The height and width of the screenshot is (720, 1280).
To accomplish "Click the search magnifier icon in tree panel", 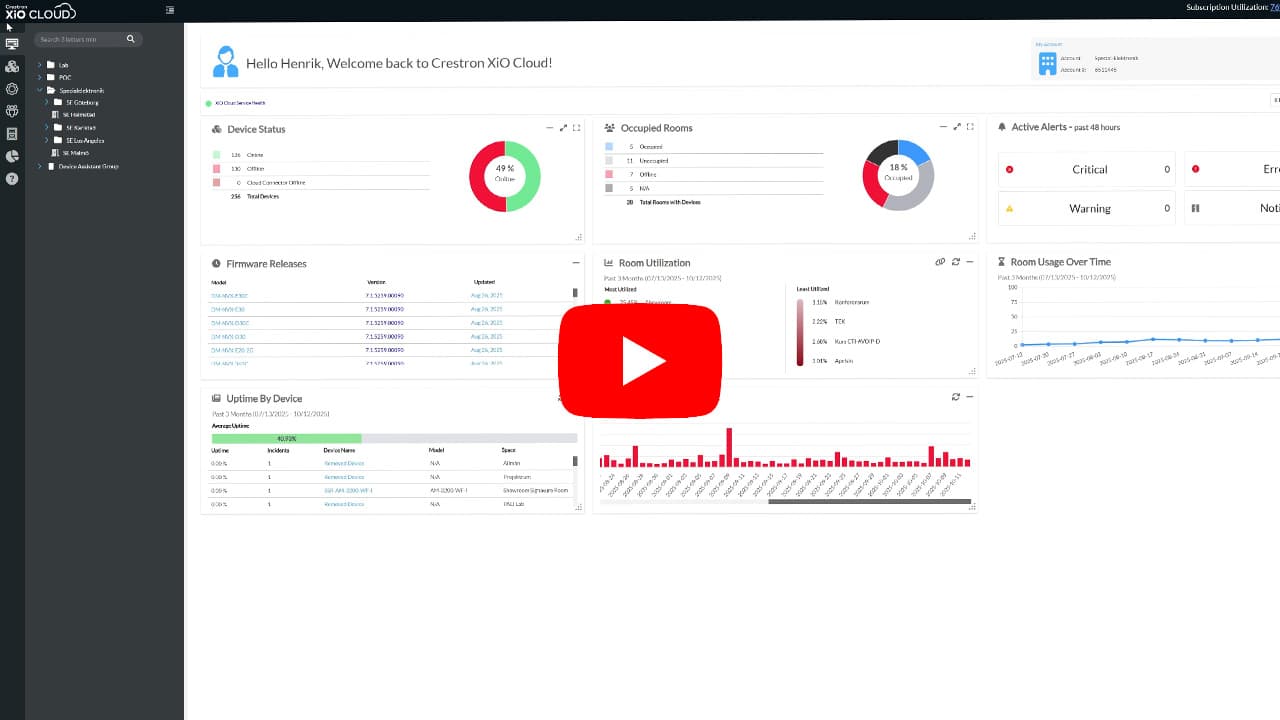I will pos(130,39).
